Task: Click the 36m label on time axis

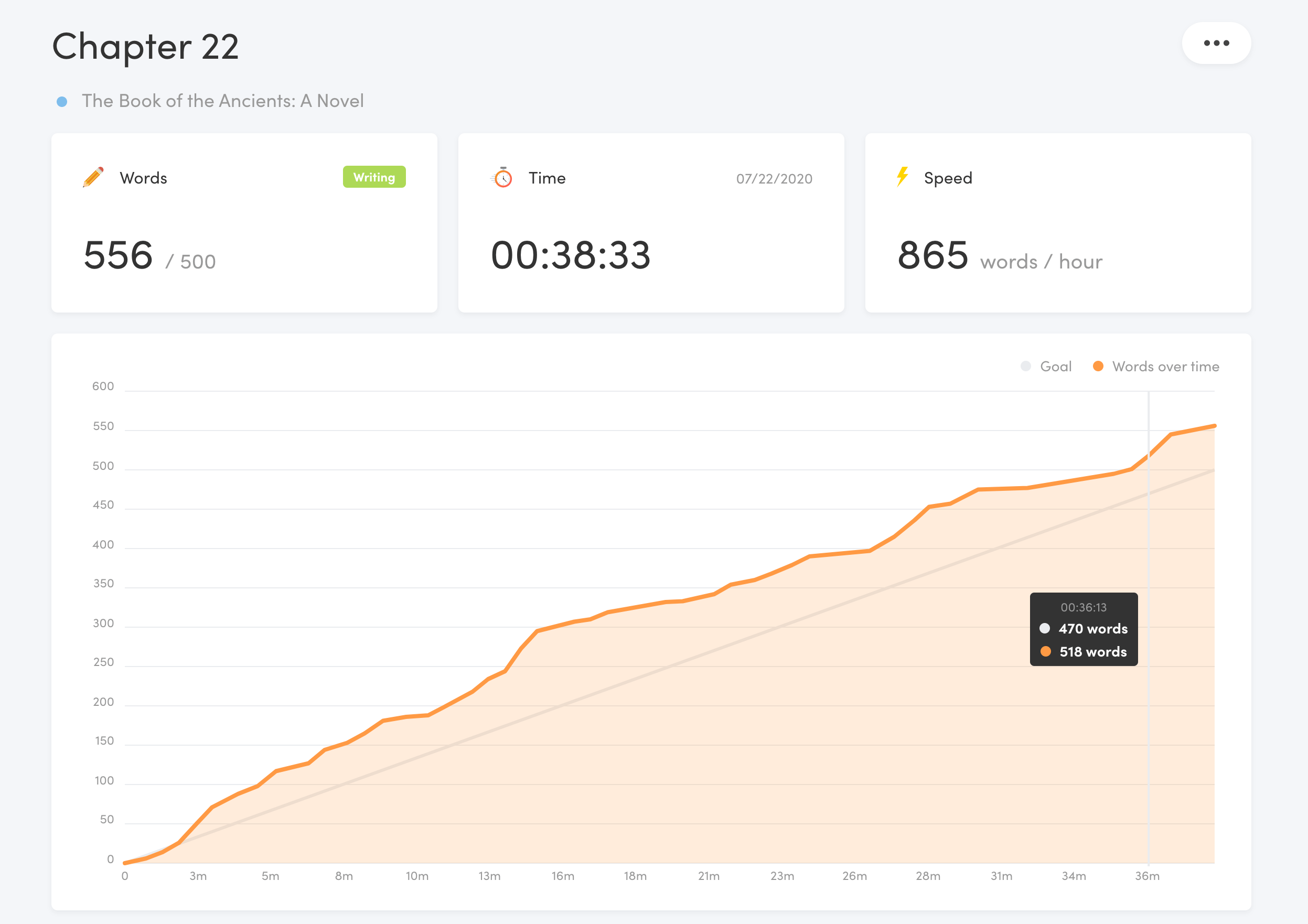Action: [1146, 876]
